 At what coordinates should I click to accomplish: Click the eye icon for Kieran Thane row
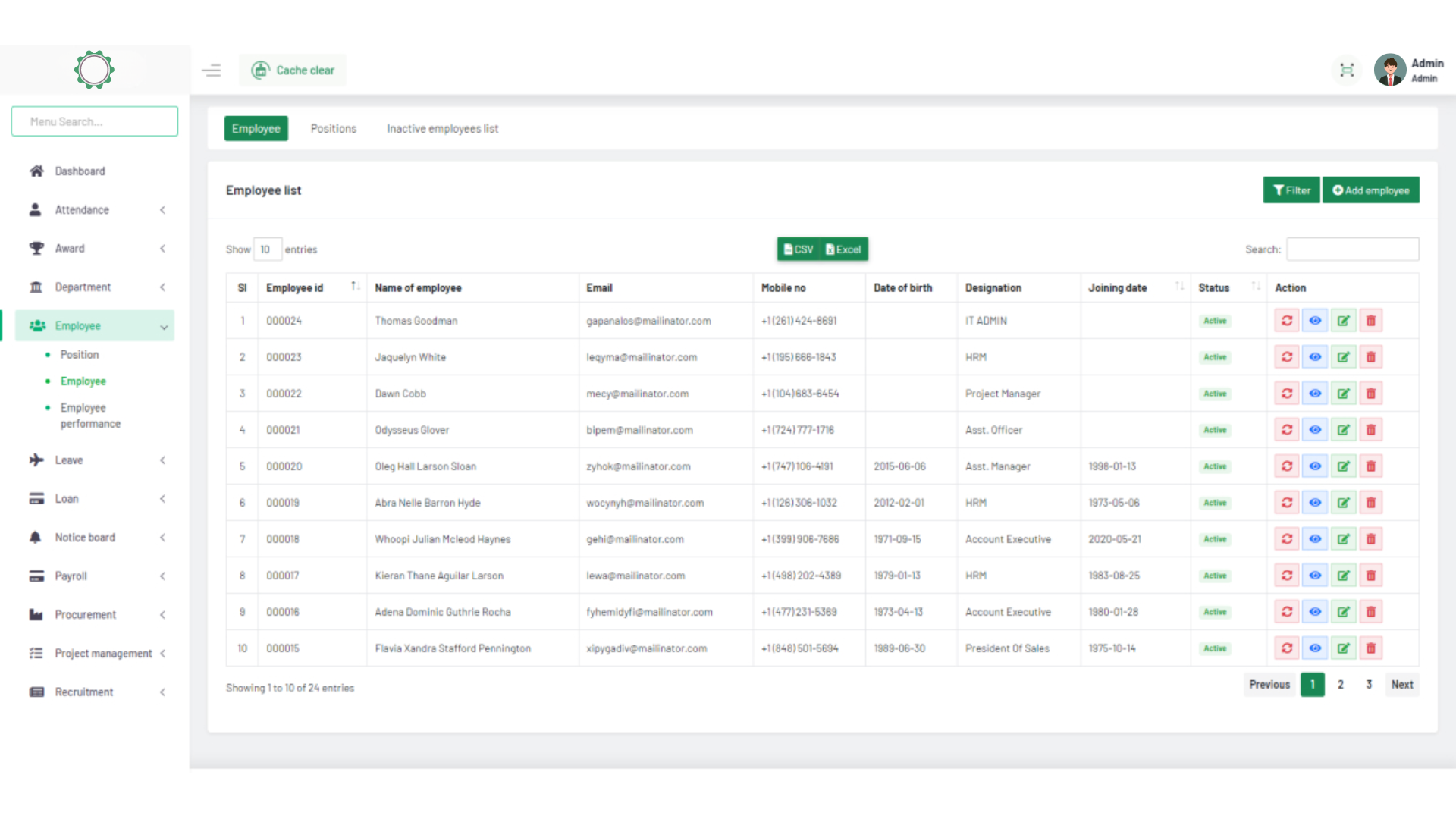tap(1315, 576)
